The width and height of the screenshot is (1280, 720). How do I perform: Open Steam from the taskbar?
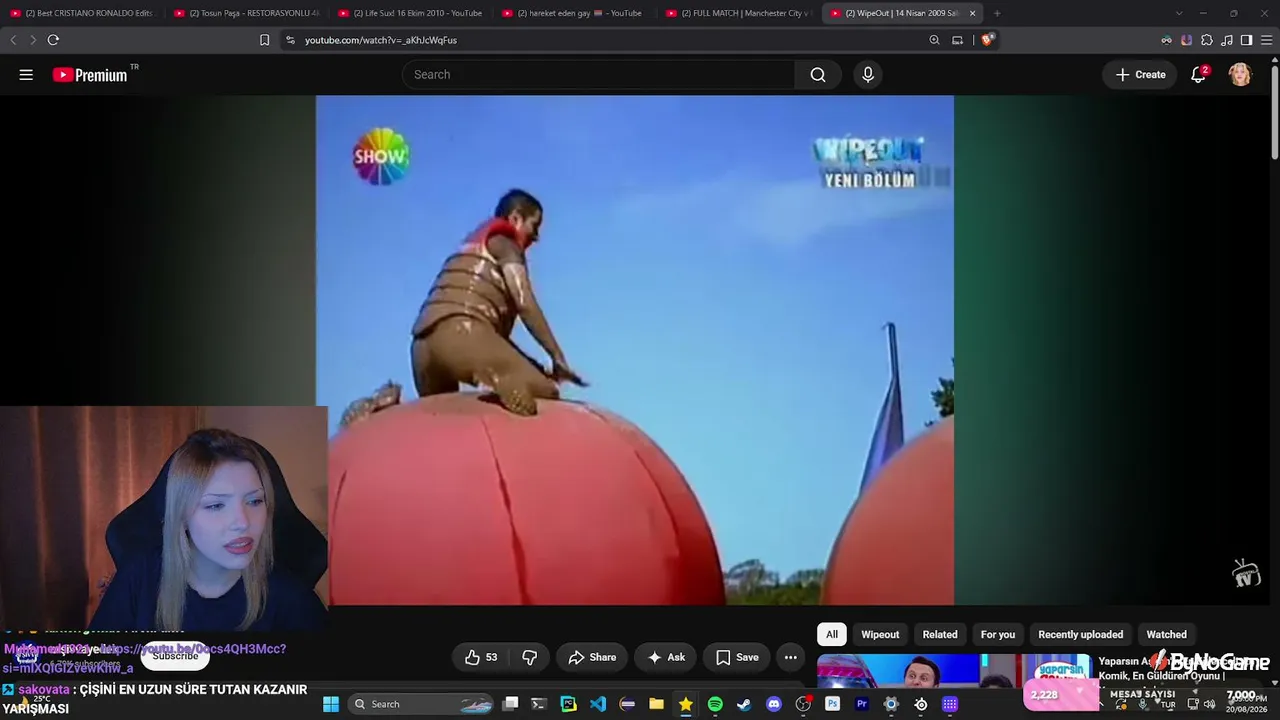tap(744, 704)
